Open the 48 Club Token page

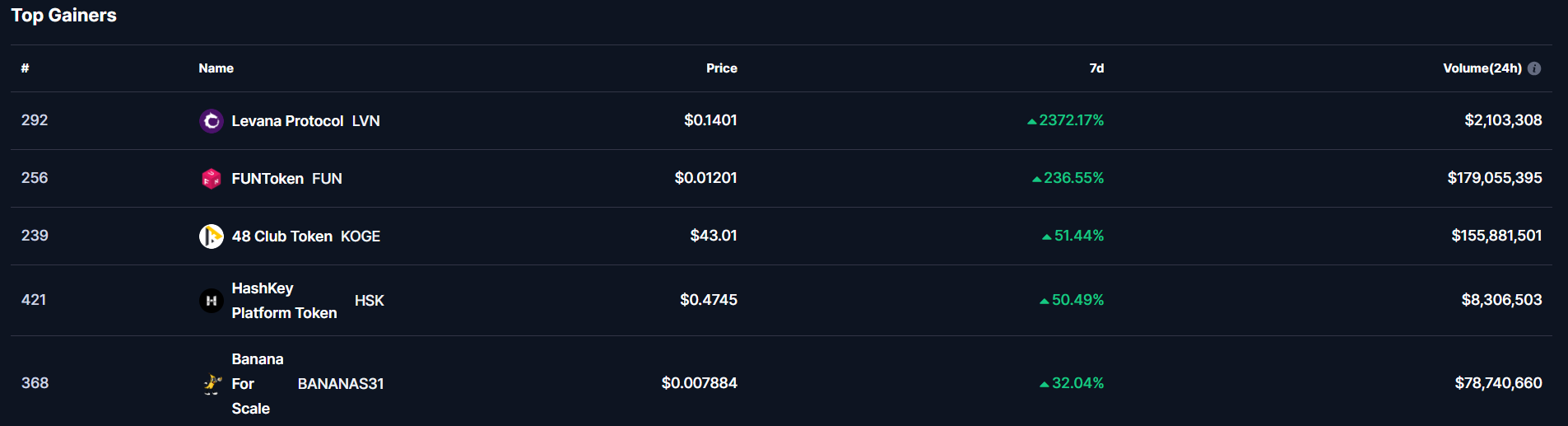[282, 236]
